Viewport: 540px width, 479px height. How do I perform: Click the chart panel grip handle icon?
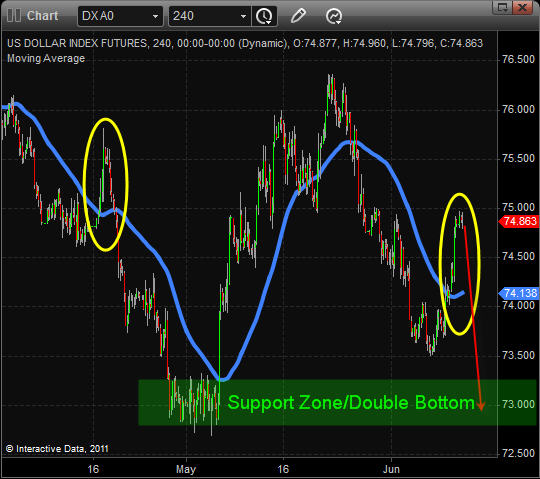click(14, 15)
